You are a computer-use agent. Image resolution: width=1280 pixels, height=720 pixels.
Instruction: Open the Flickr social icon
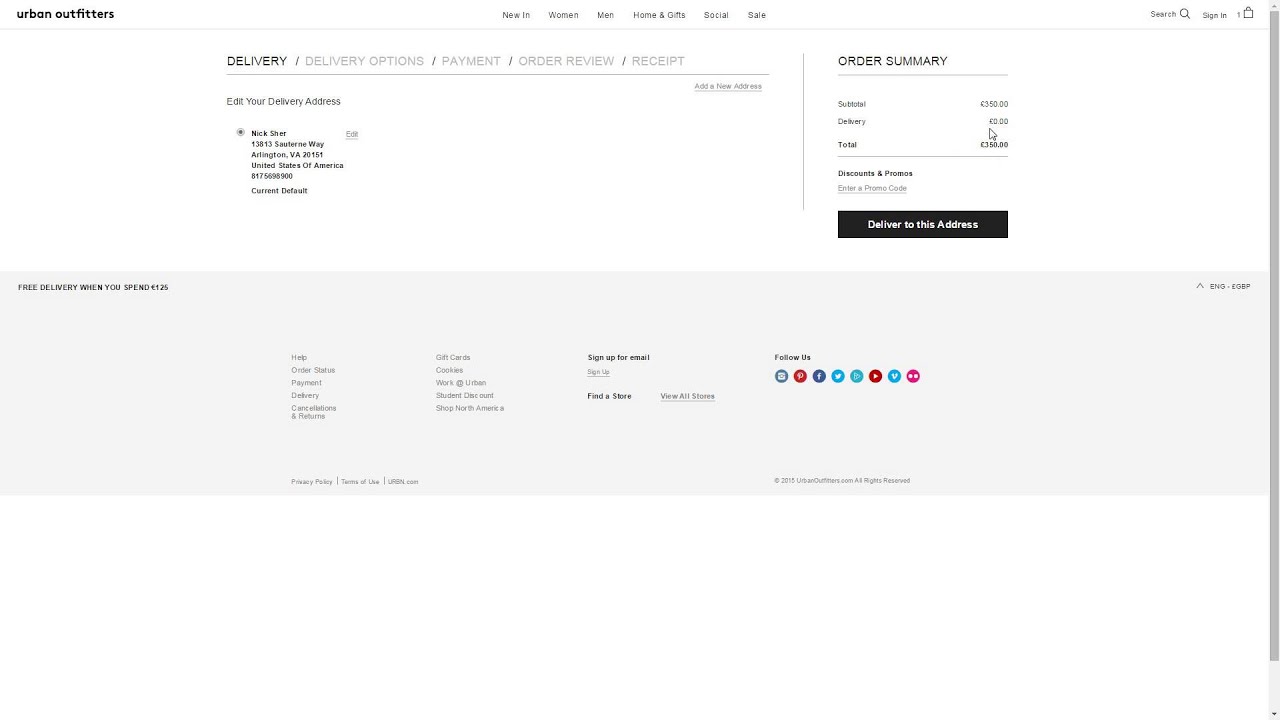point(913,376)
